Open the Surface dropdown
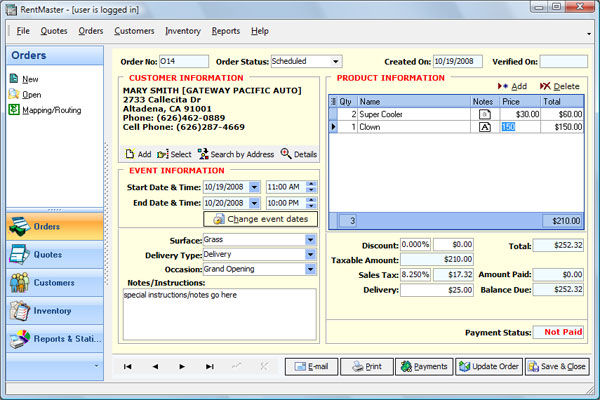 [x=311, y=240]
